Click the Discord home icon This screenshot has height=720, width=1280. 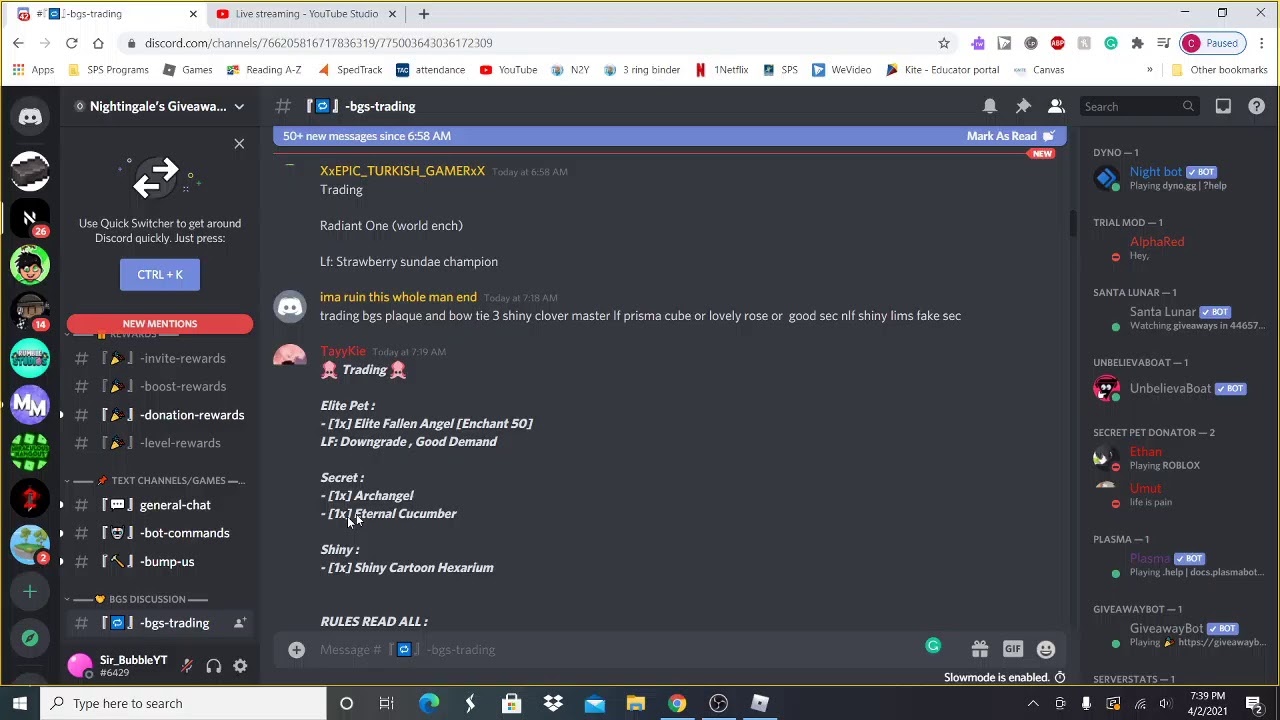point(30,117)
